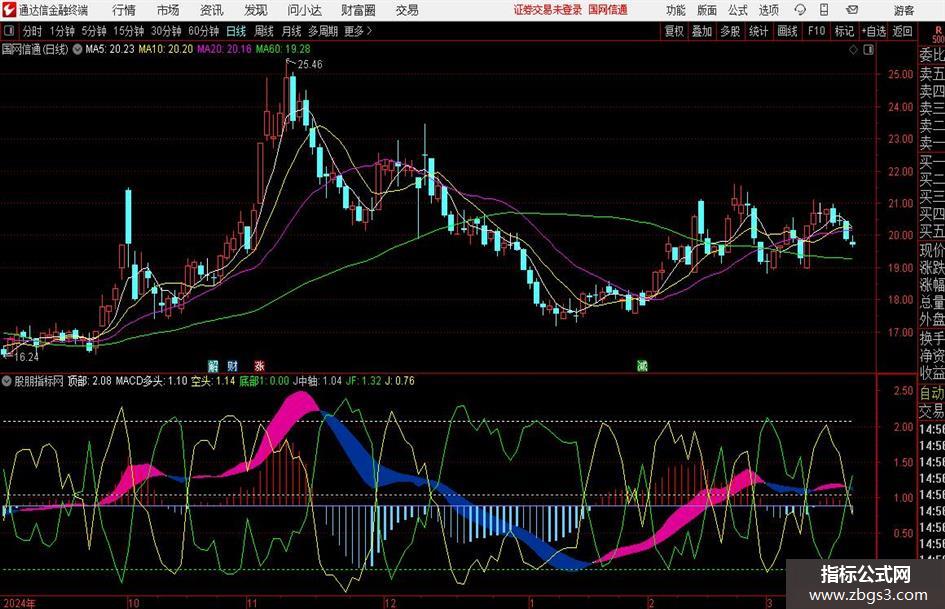945x609 pixels.
Task: Open the 资讯 menu
Action: (212, 10)
